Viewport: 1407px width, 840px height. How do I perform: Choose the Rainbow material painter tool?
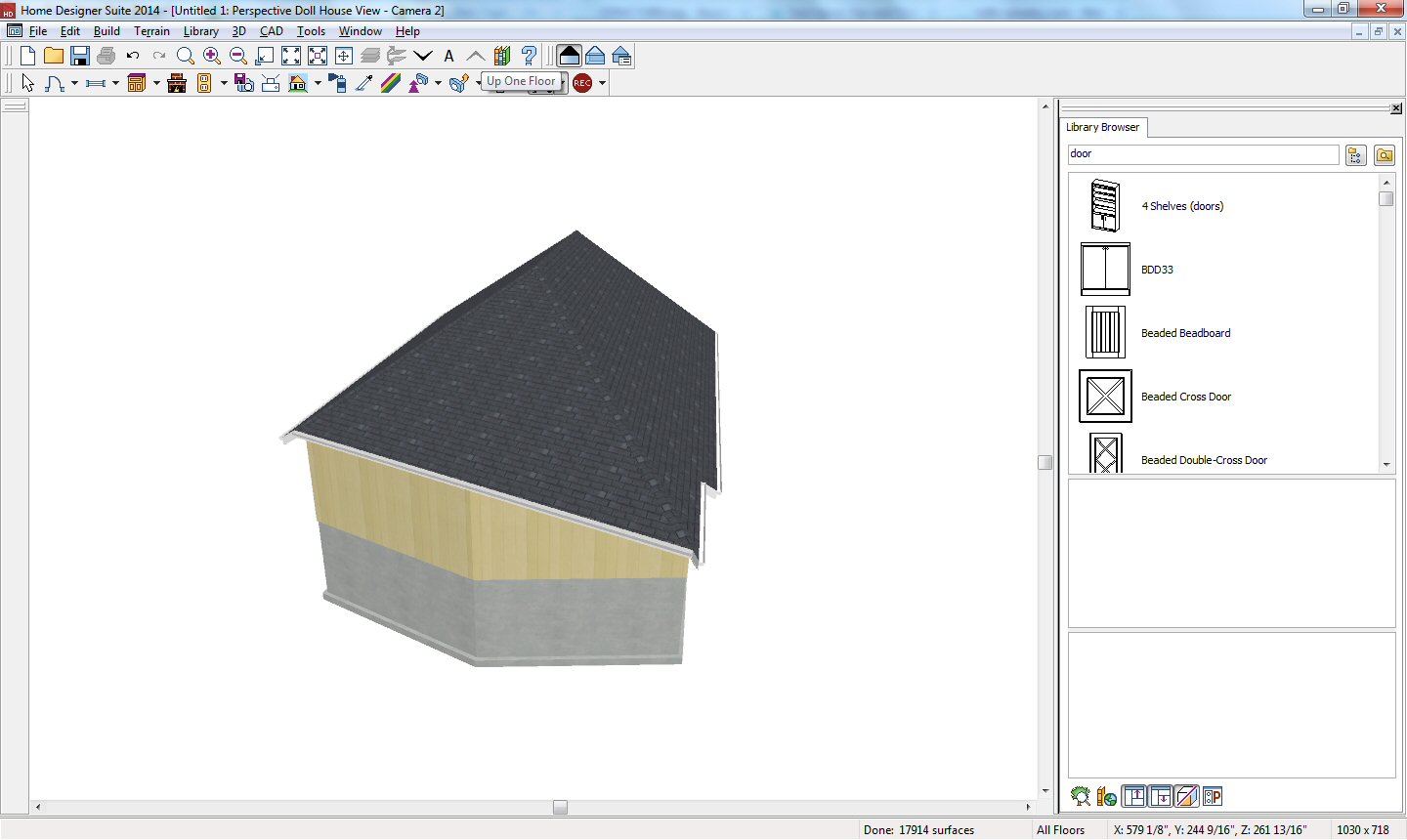tap(391, 83)
